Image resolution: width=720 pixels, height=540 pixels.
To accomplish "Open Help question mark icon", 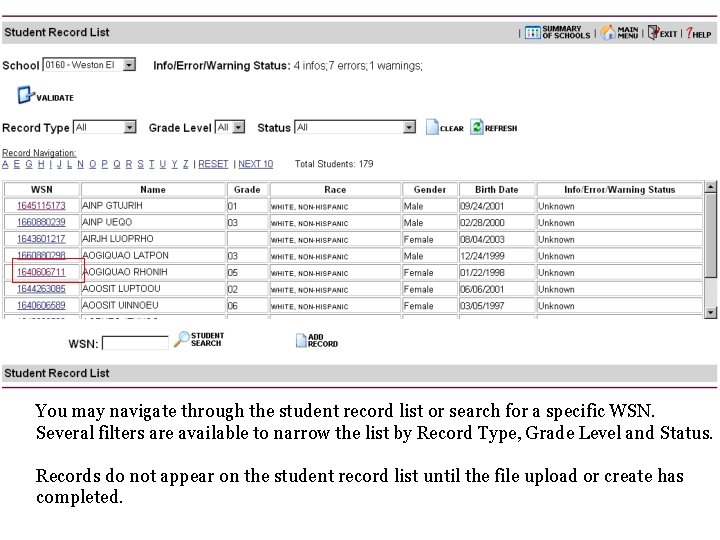I will click(x=689, y=33).
